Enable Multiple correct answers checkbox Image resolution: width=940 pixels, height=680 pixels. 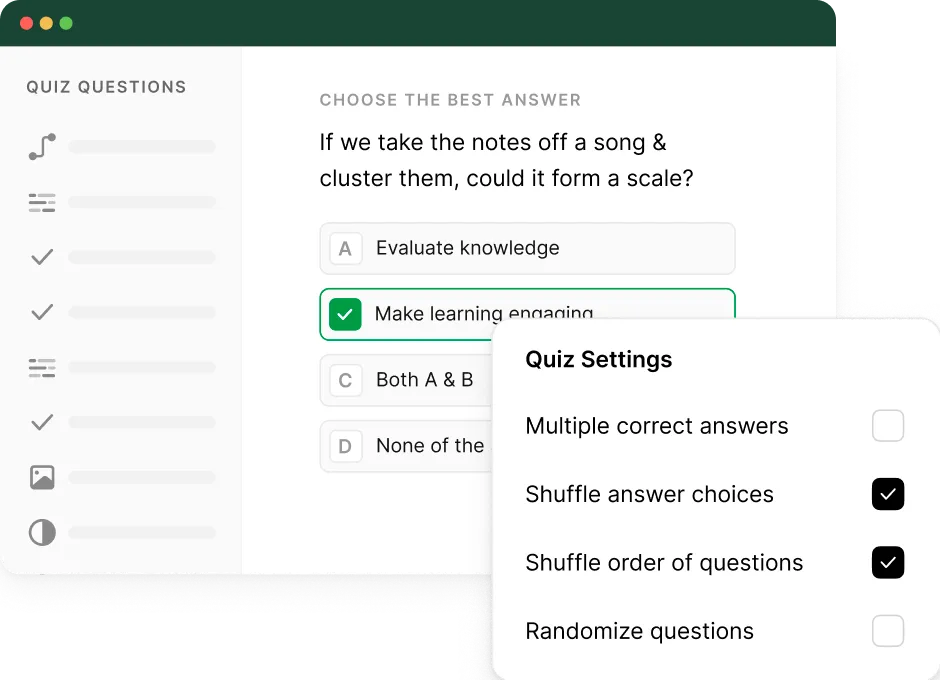tap(888, 426)
